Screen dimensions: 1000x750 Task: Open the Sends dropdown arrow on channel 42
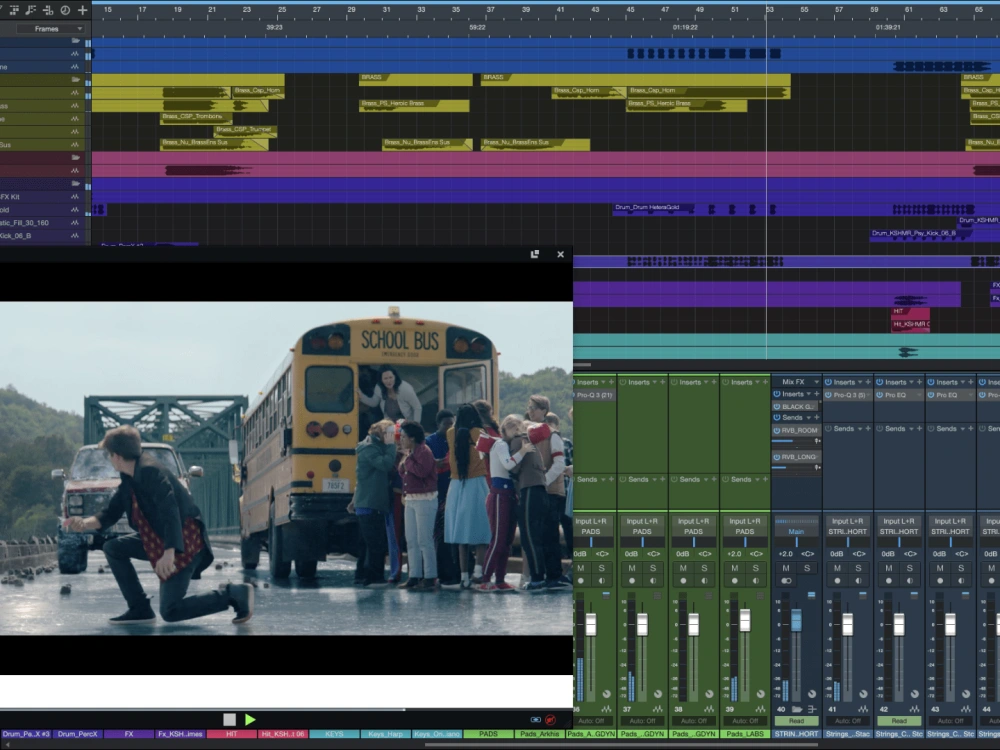pyautogui.click(x=911, y=429)
